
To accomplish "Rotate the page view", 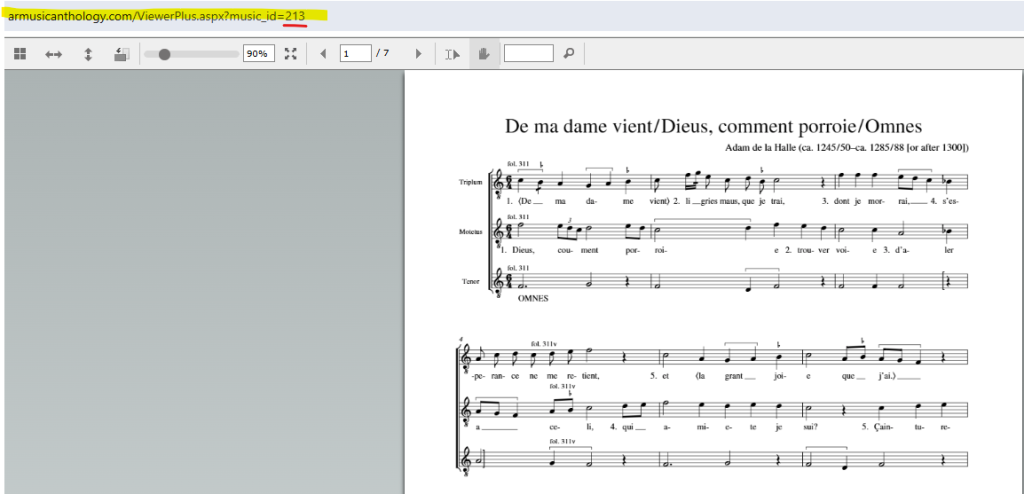I will coord(122,54).
